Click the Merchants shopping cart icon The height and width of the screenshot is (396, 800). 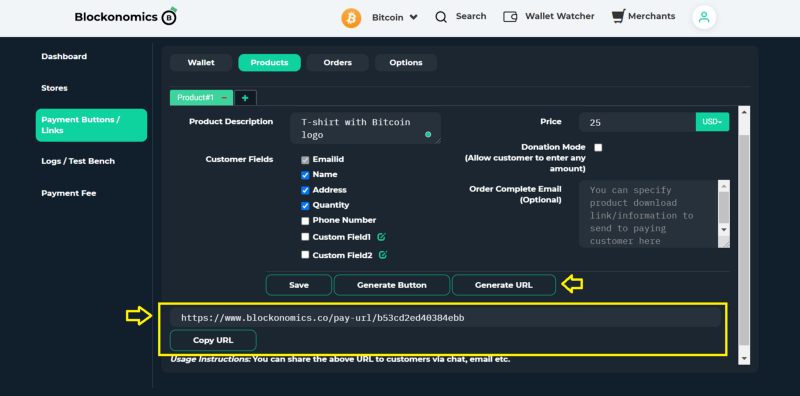pyautogui.click(x=618, y=17)
